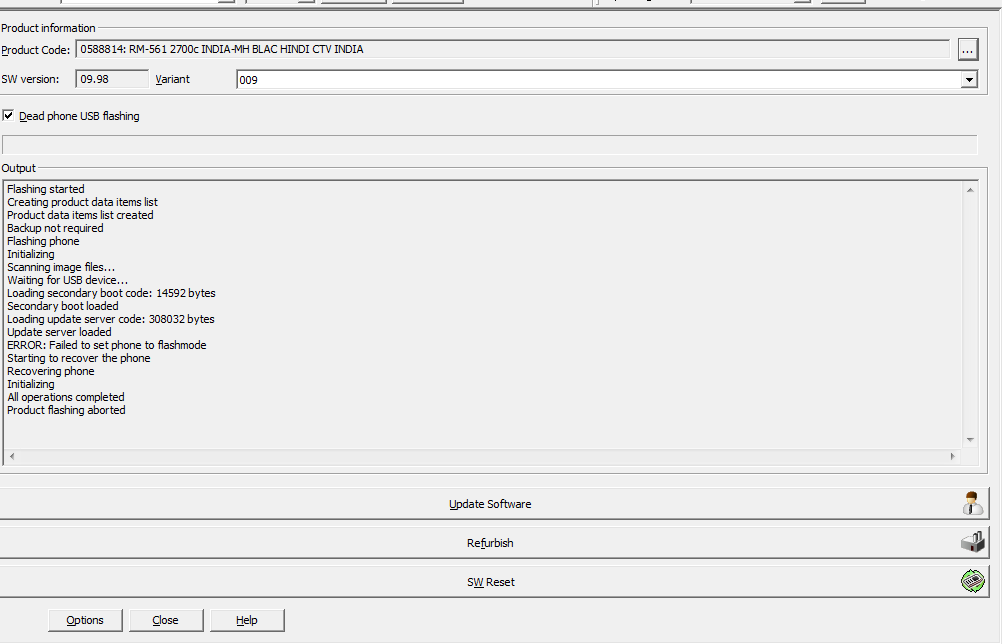Image resolution: width=1002 pixels, height=644 pixels.
Task: Click the flashing progress bar
Action: point(489,145)
